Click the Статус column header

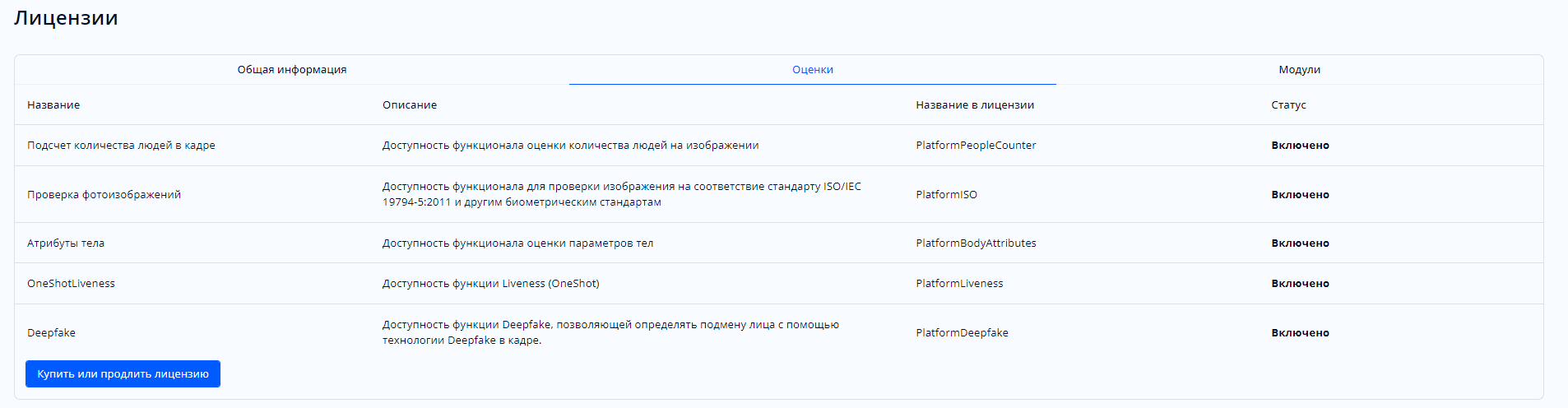click(x=1288, y=105)
